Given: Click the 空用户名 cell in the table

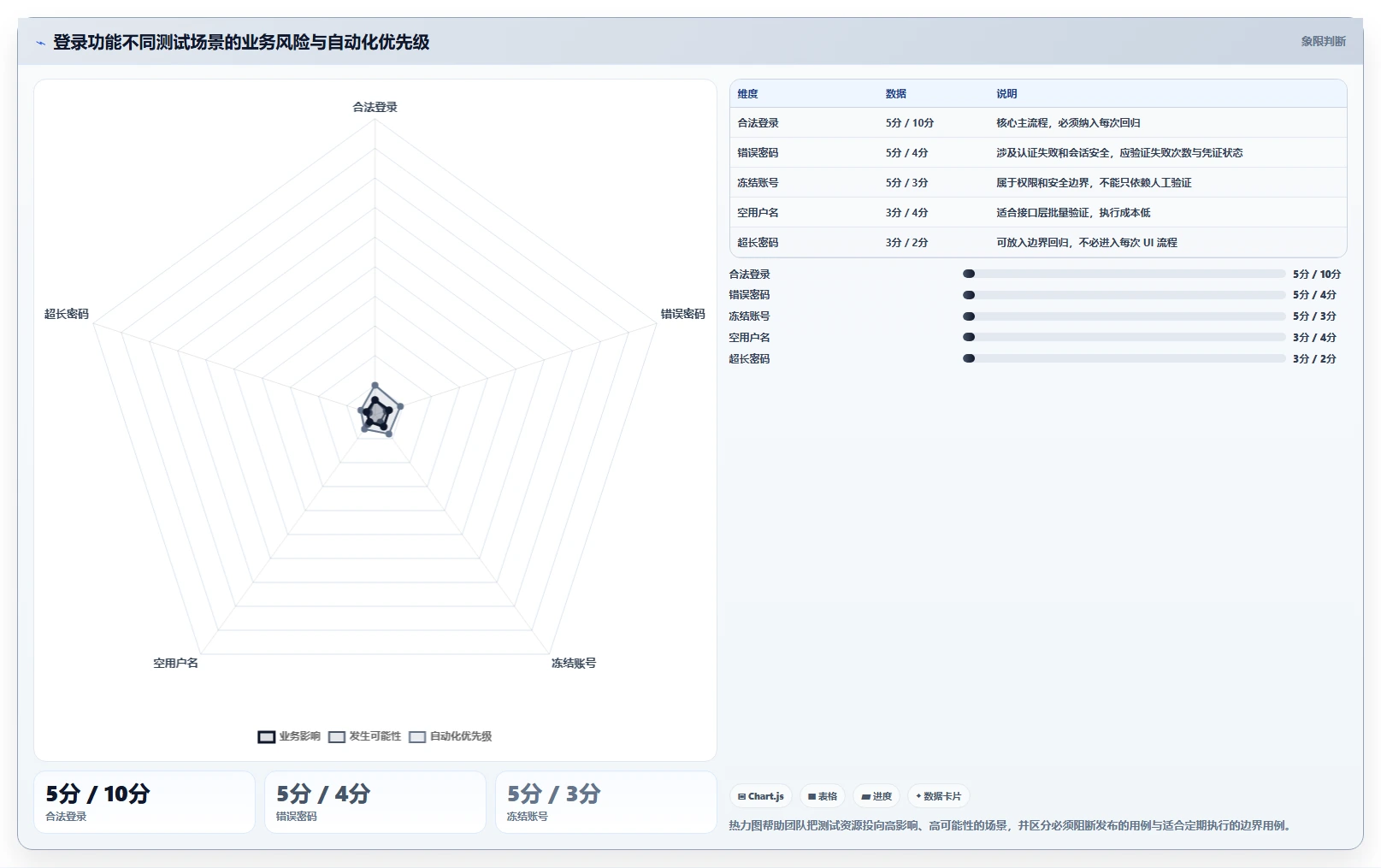Looking at the screenshot, I should (x=758, y=213).
